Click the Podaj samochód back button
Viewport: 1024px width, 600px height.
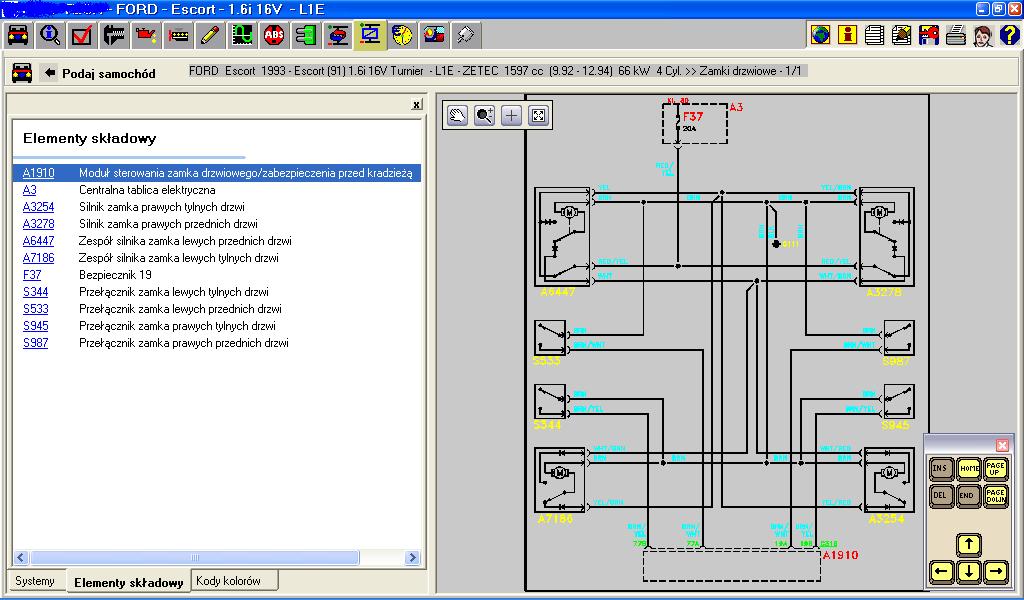point(99,73)
